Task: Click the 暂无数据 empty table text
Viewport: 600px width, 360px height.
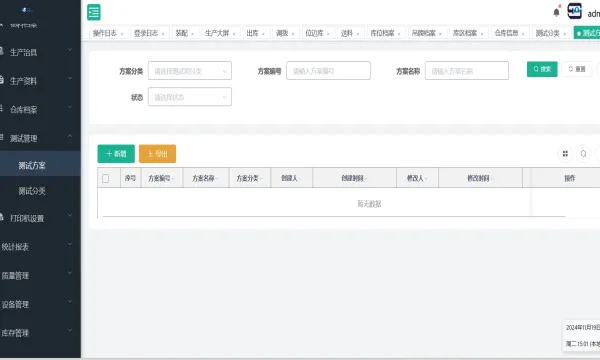Action: pyautogui.click(x=369, y=204)
